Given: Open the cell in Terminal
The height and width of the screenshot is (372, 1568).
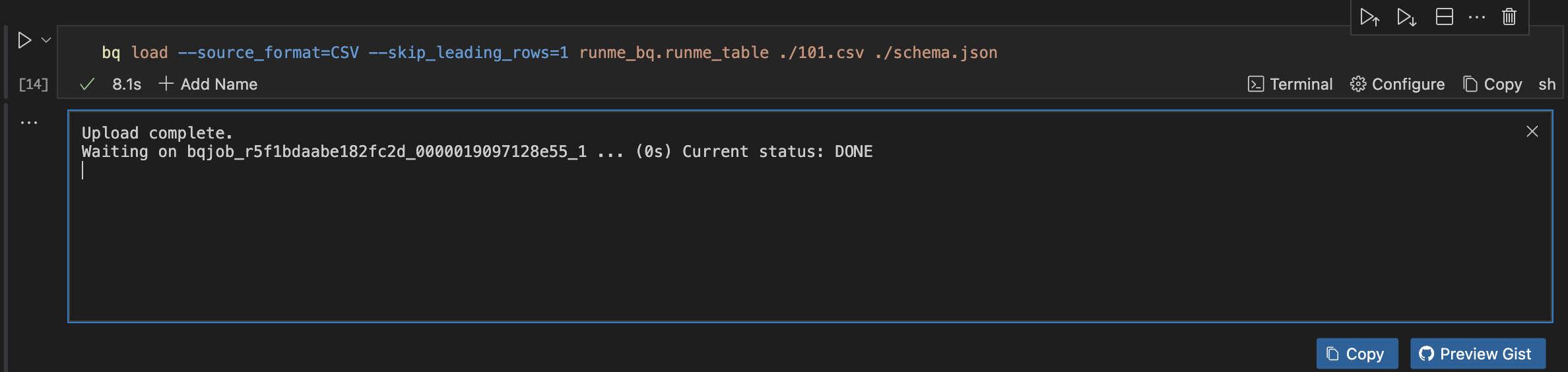Looking at the screenshot, I should coord(1290,84).
